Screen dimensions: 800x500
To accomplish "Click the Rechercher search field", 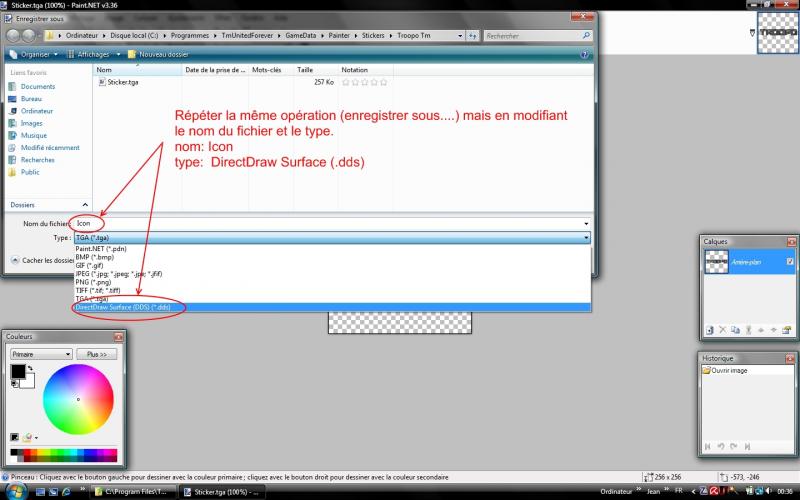I will pos(532,36).
